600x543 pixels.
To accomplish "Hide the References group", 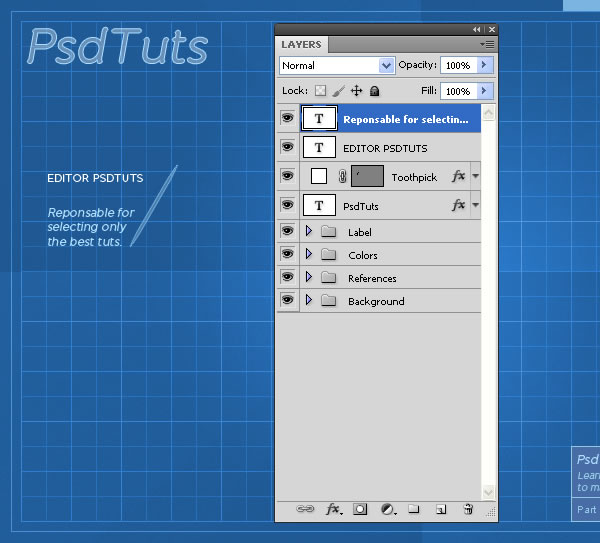I will click(288, 277).
